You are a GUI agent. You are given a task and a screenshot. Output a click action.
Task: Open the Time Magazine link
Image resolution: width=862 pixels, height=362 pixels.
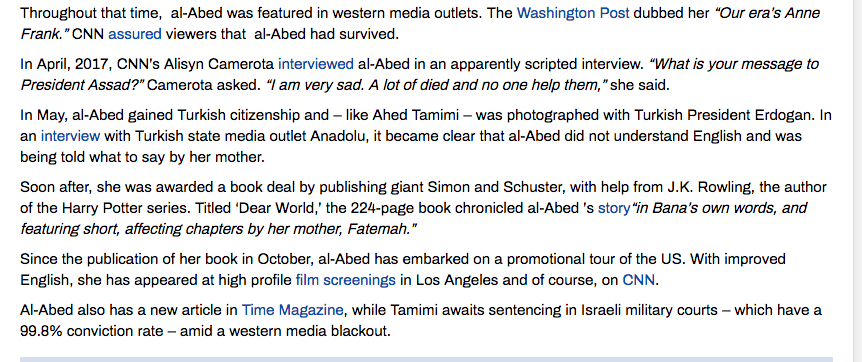pyautogui.click(x=292, y=310)
